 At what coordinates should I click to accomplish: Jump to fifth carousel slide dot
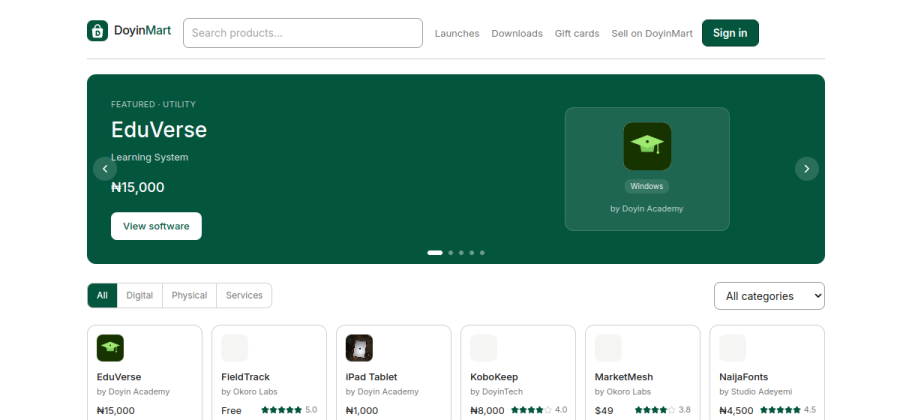pyautogui.click(x=482, y=252)
